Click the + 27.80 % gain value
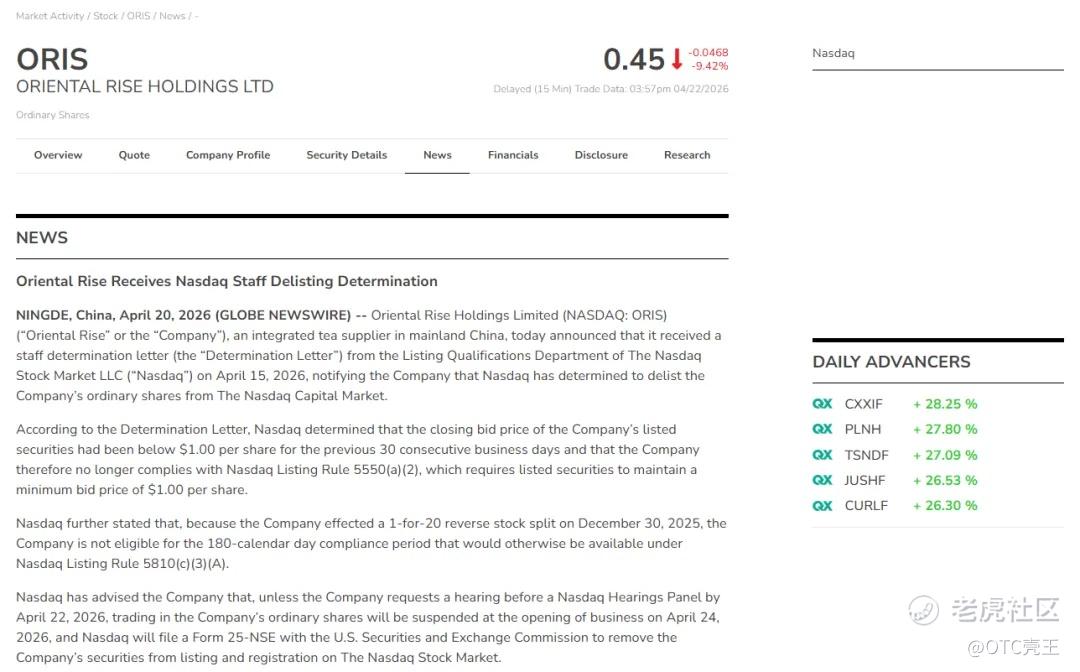 click(945, 429)
